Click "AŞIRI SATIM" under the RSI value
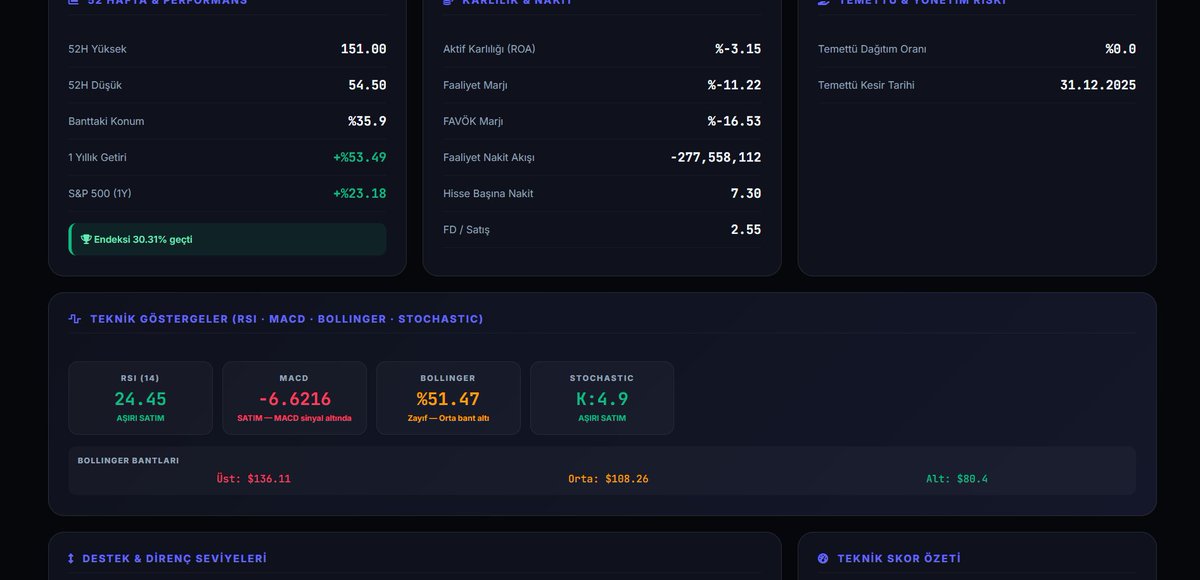The image size is (1200, 580). (140, 418)
